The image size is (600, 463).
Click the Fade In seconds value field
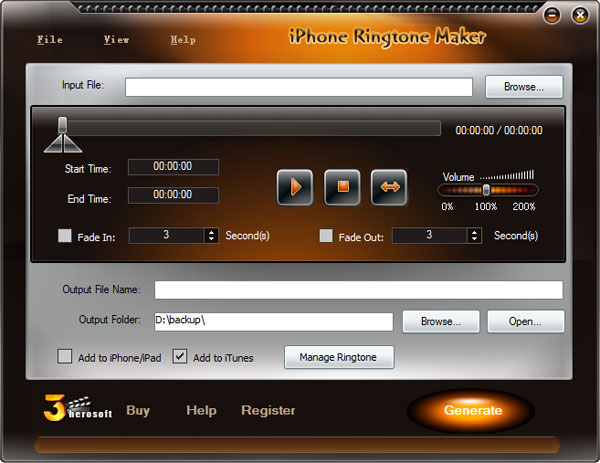(x=166, y=235)
